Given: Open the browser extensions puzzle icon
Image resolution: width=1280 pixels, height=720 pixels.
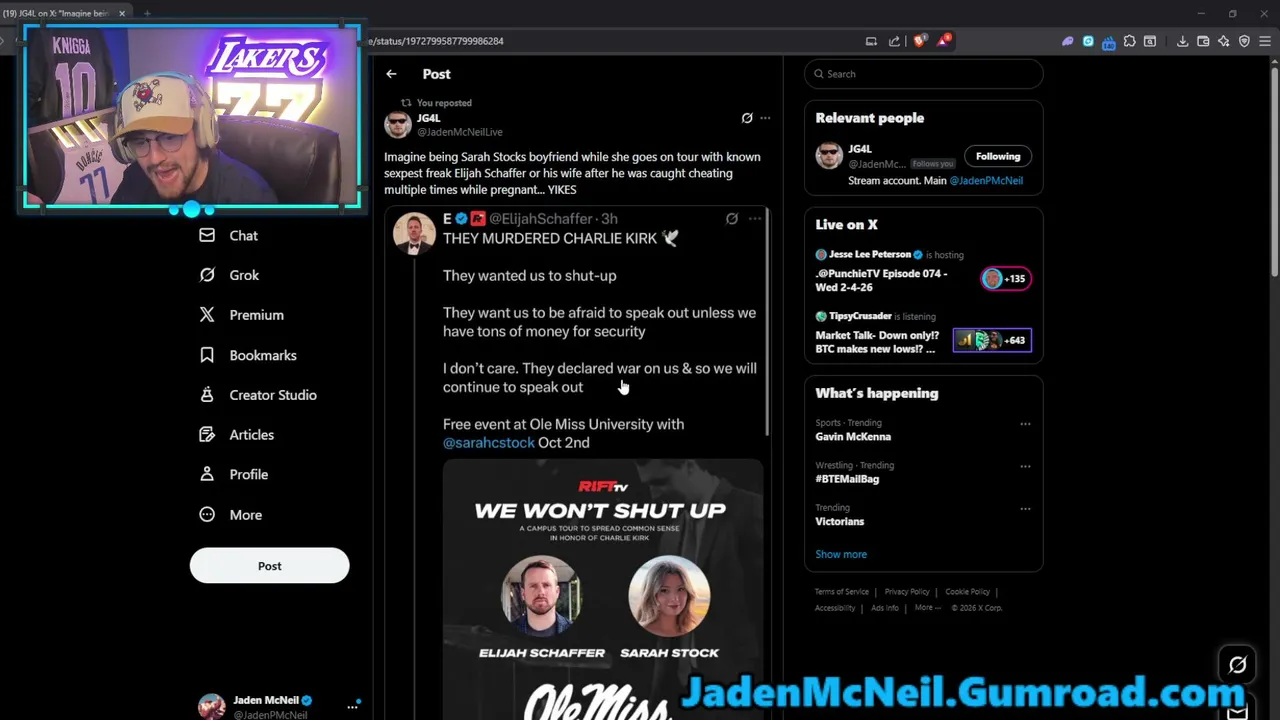Looking at the screenshot, I should pos(1129,41).
